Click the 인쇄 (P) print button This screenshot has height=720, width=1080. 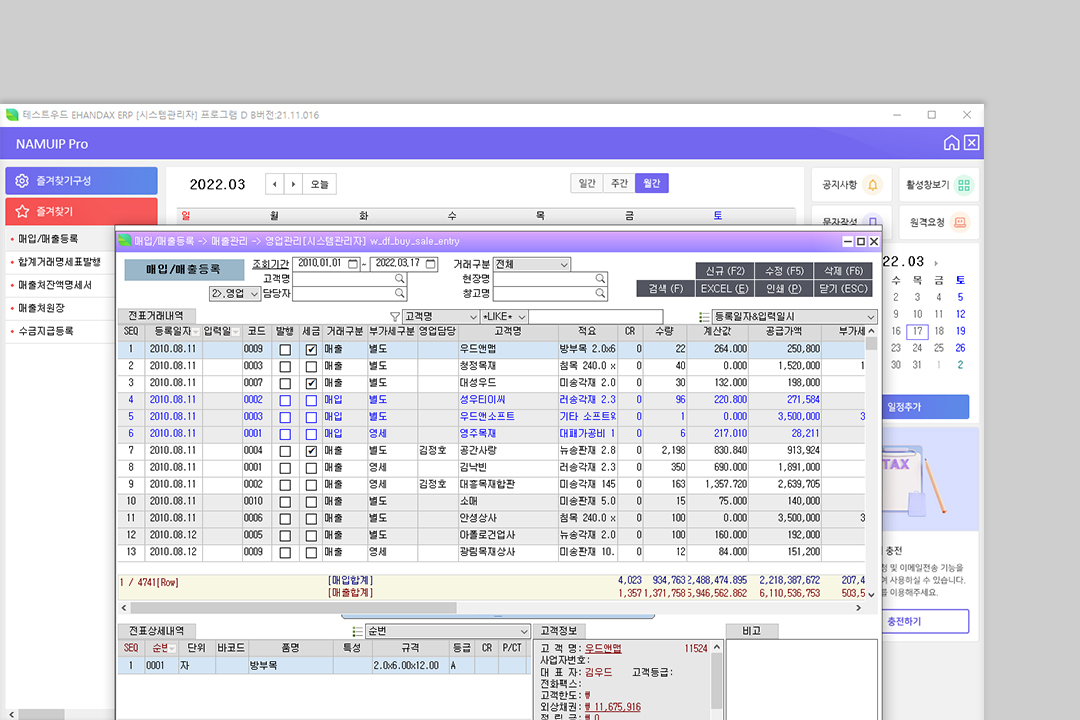[x=785, y=289]
